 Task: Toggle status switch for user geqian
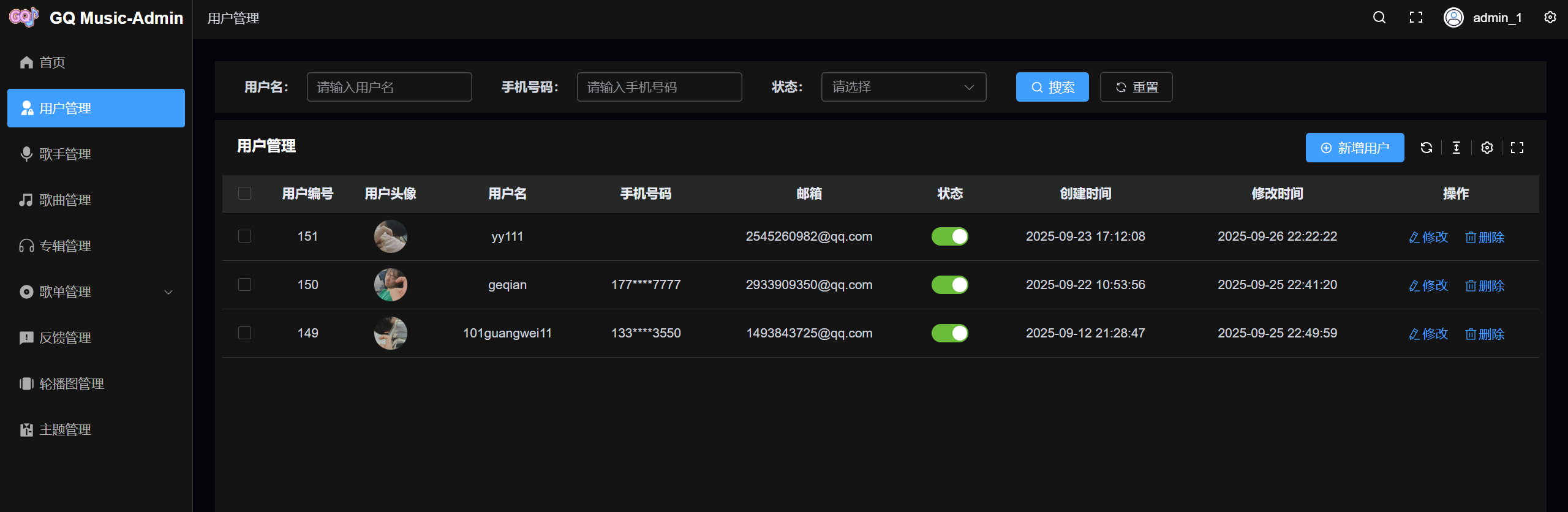point(949,285)
